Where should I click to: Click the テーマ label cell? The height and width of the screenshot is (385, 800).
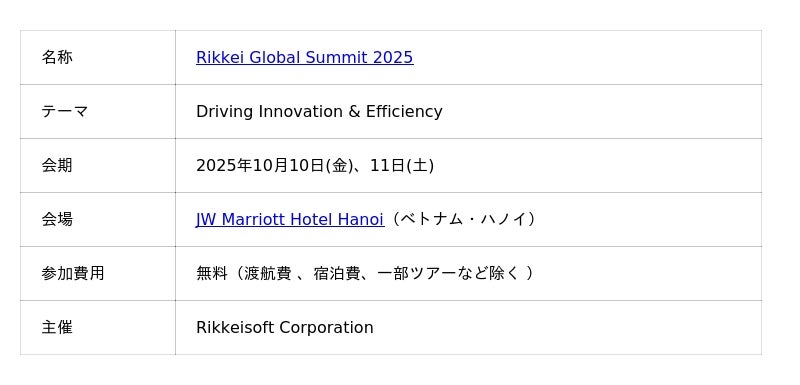(x=98, y=111)
